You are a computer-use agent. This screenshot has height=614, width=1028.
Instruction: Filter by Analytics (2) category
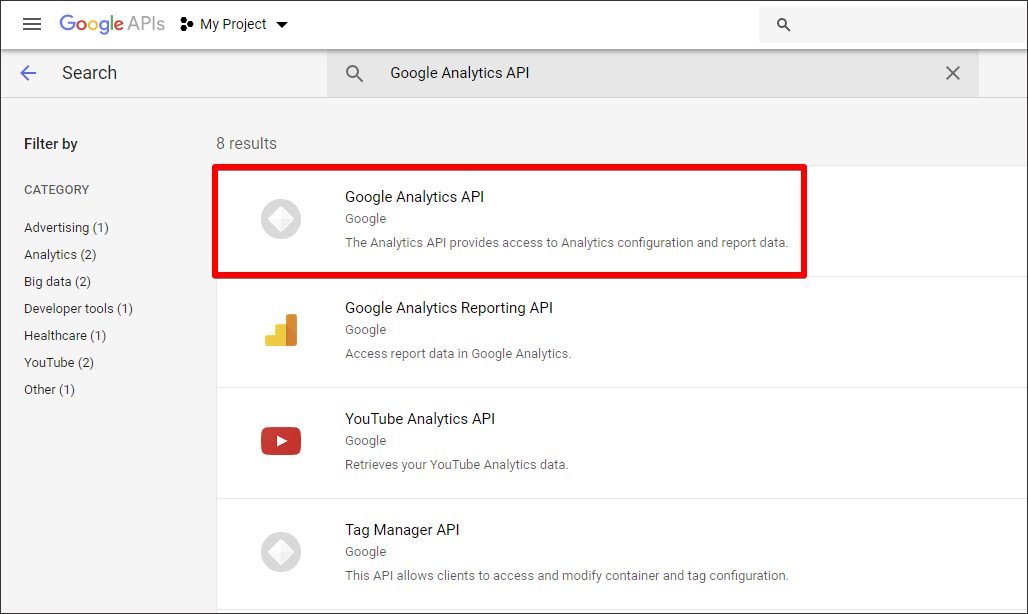(x=60, y=254)
